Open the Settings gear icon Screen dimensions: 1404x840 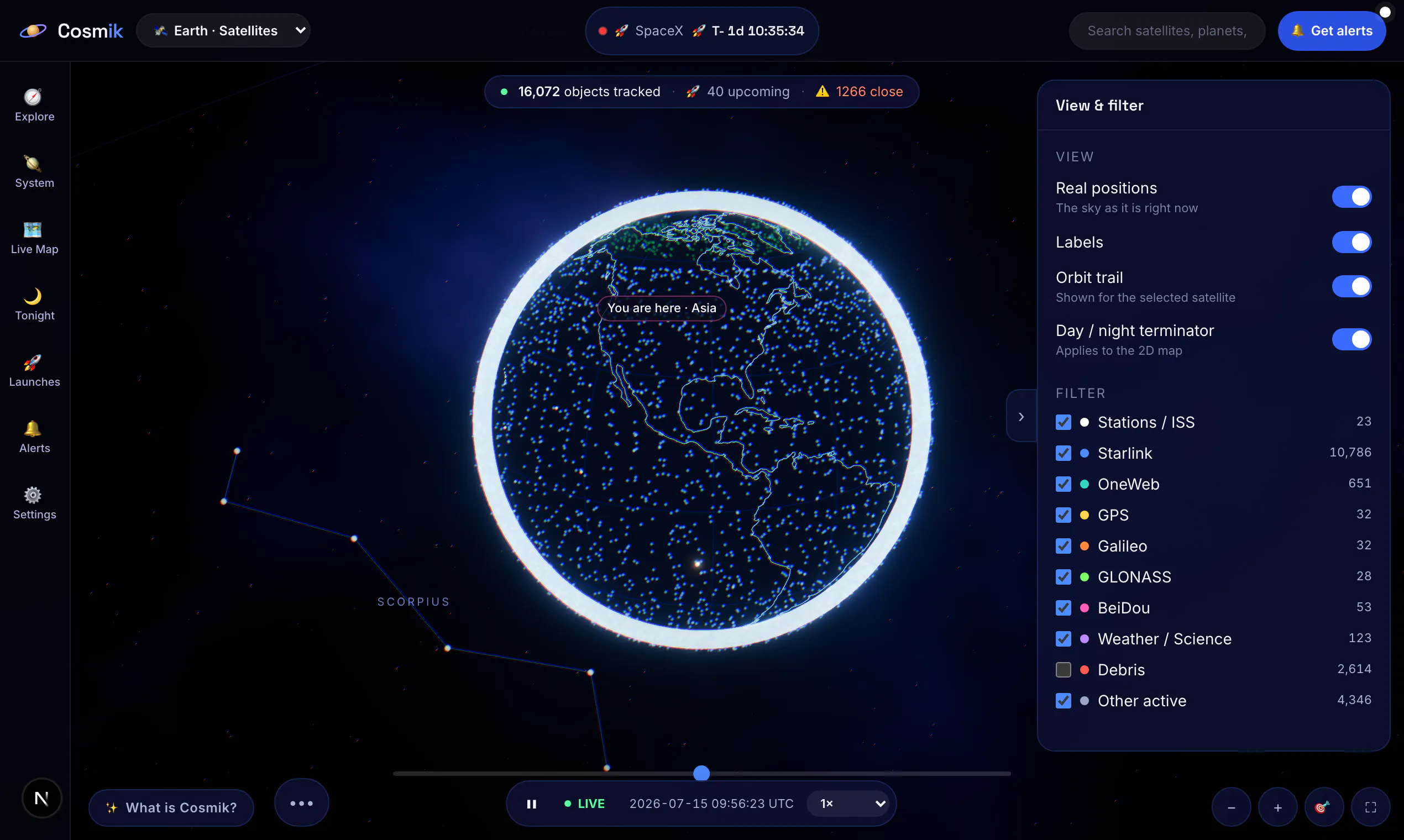[x=33, y=495]
